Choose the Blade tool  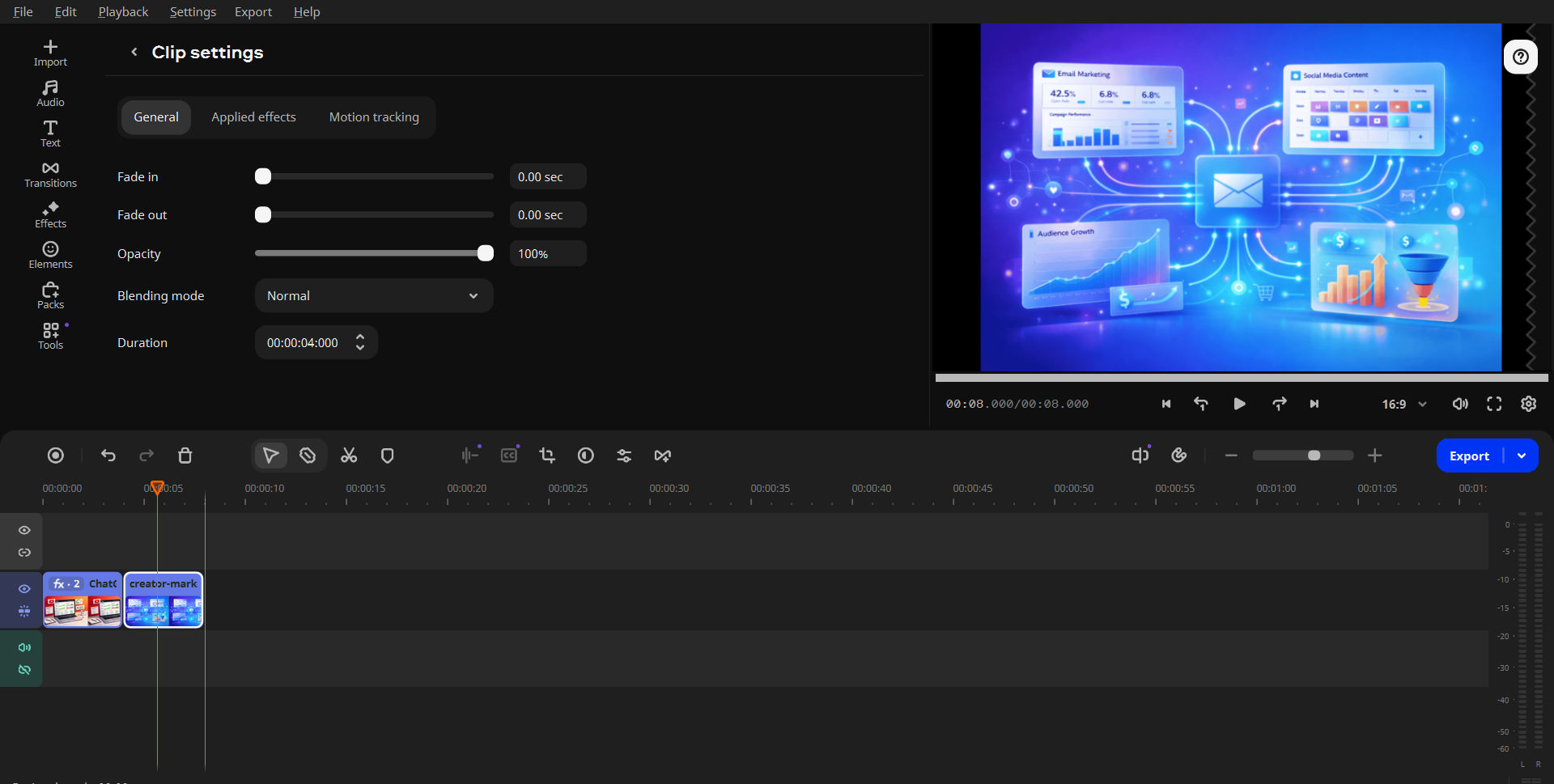(x=308, y=456)
